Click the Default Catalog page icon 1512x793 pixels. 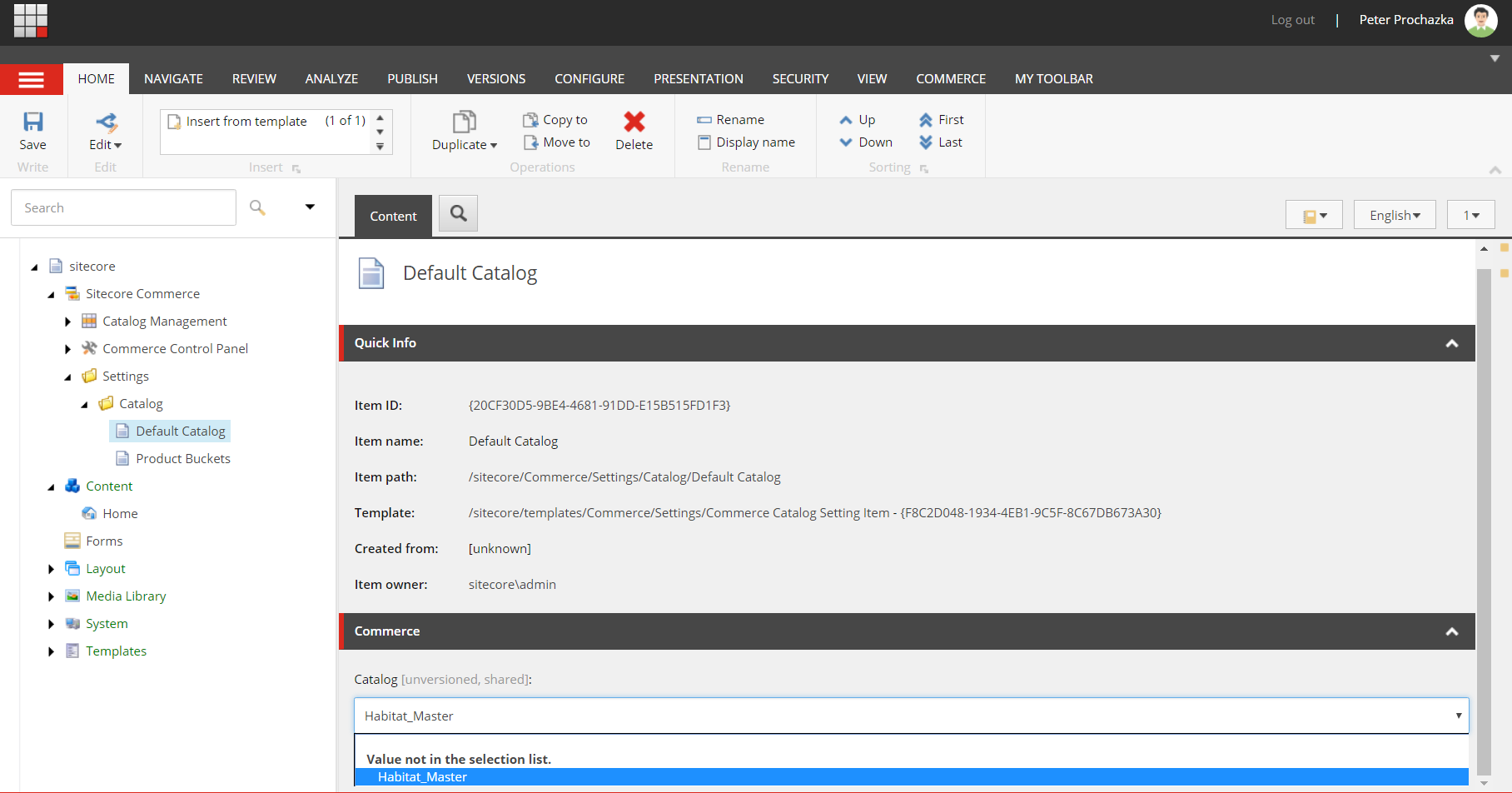(x=371, y=273)
